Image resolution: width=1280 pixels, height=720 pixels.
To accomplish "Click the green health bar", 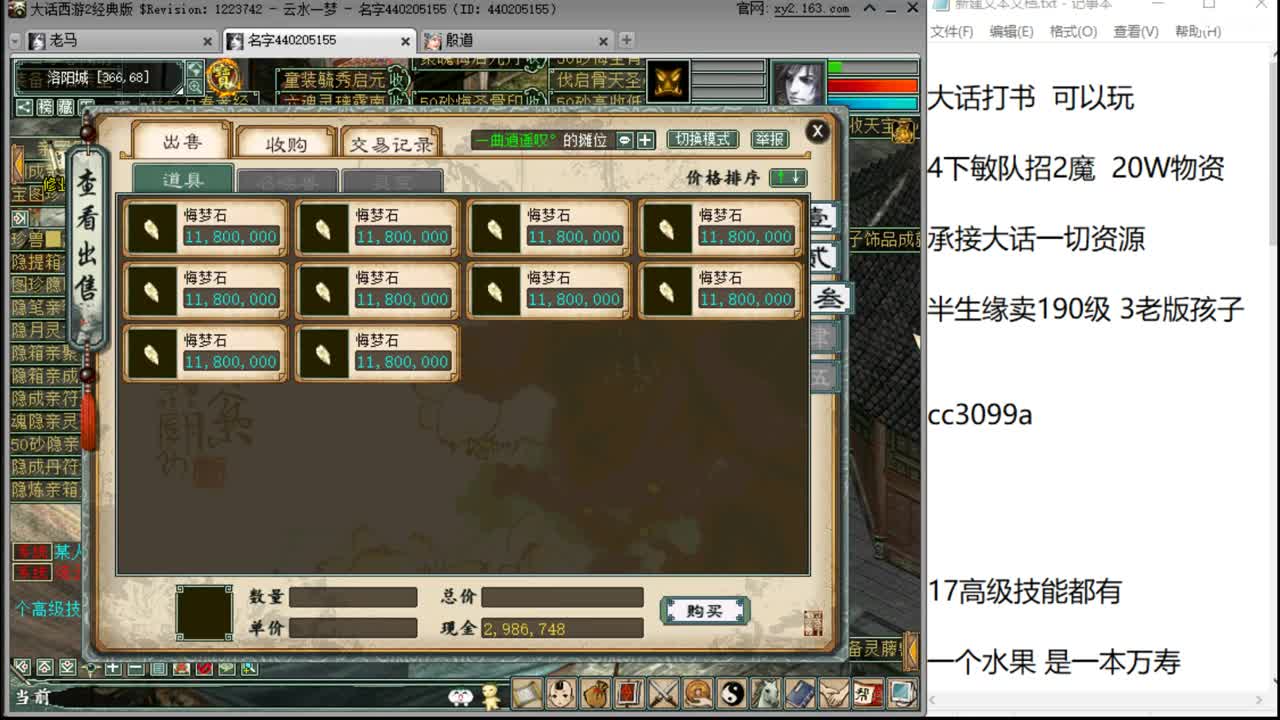I will 872,67.
